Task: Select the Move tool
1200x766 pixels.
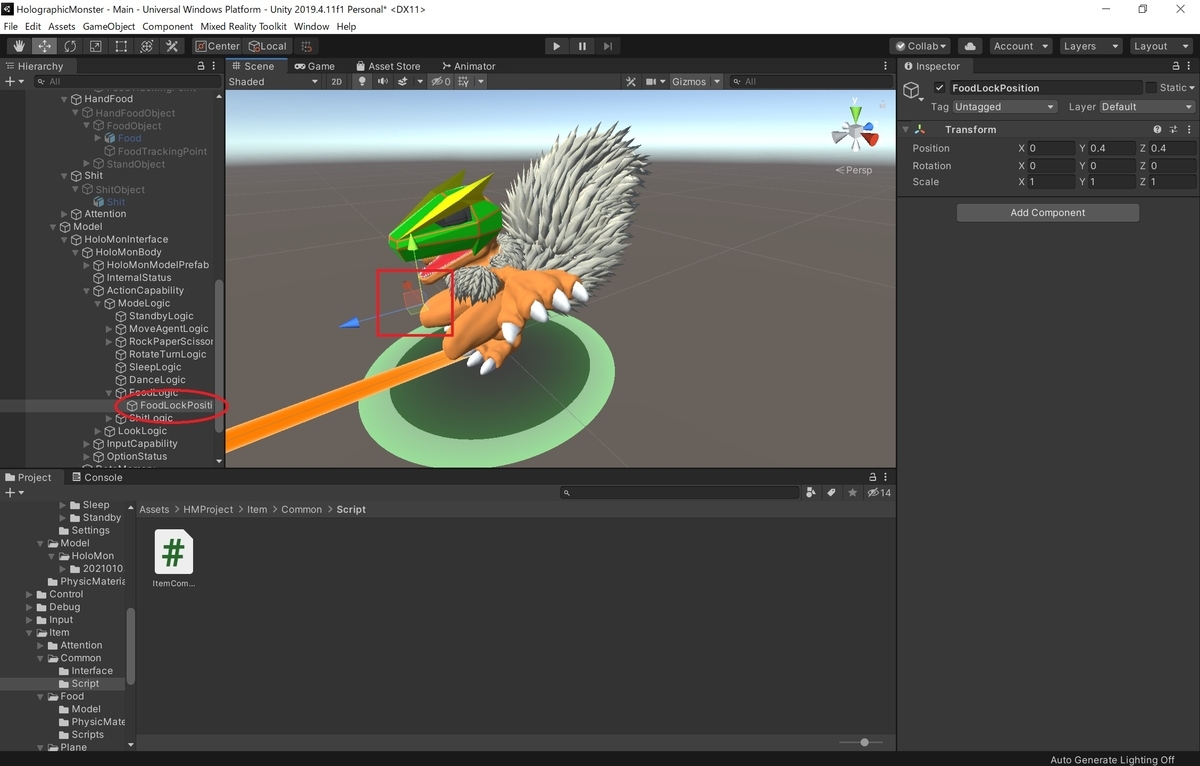Action: pos(45,46)
